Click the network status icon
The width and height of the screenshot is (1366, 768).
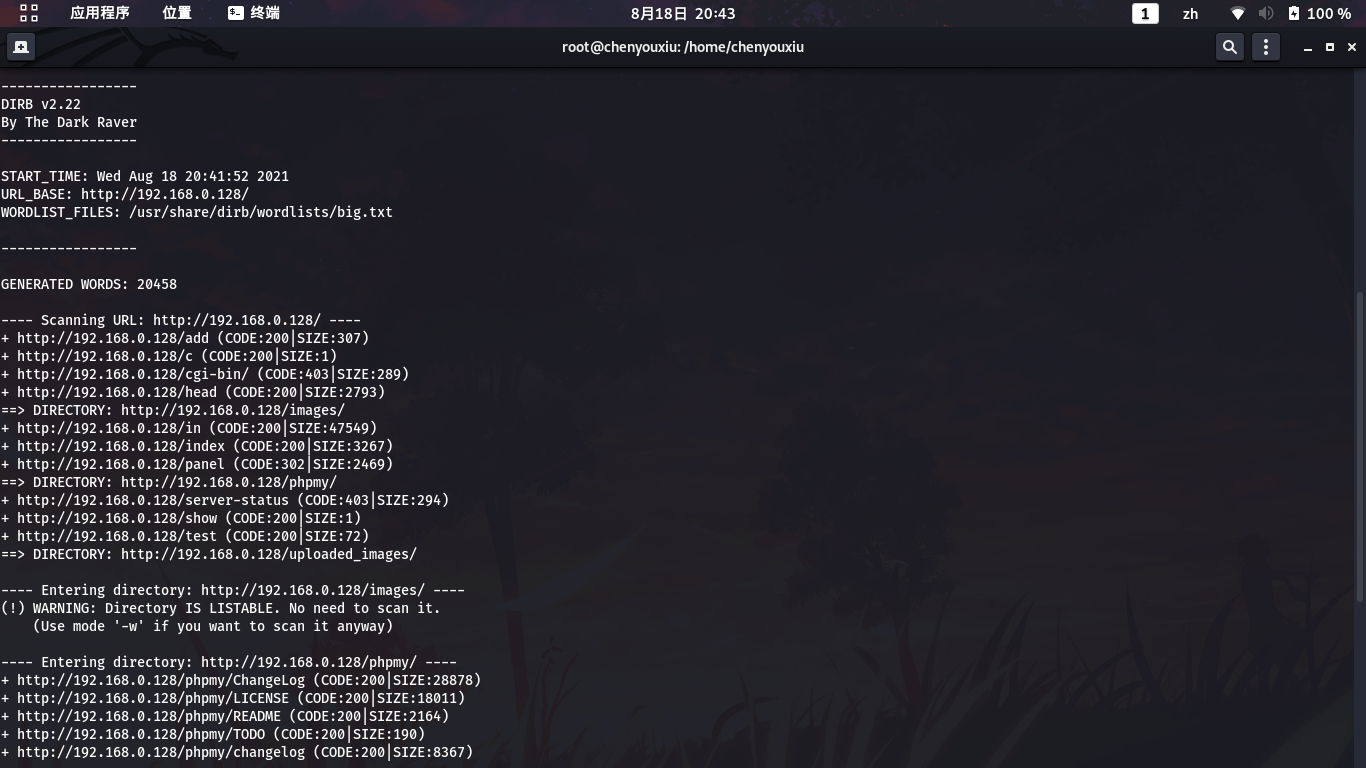[x=1238, y=13]
